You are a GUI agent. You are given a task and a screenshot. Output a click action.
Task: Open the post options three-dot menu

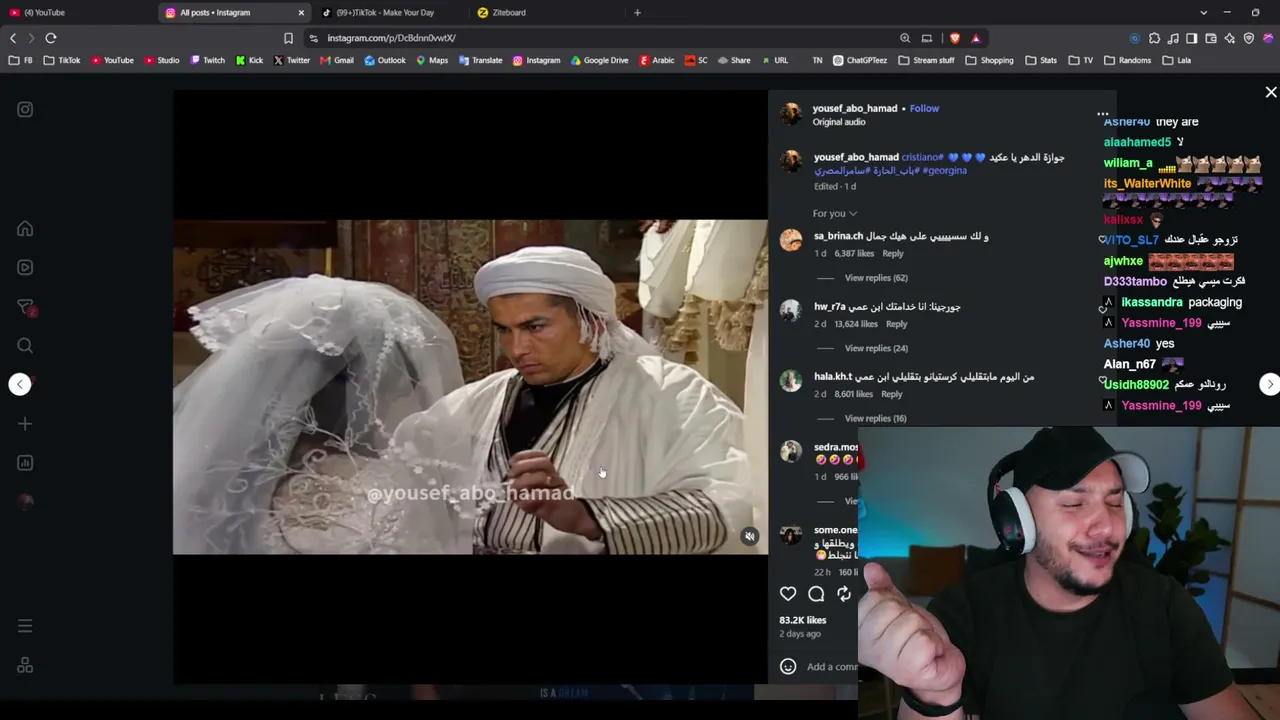pos(1103,114)
